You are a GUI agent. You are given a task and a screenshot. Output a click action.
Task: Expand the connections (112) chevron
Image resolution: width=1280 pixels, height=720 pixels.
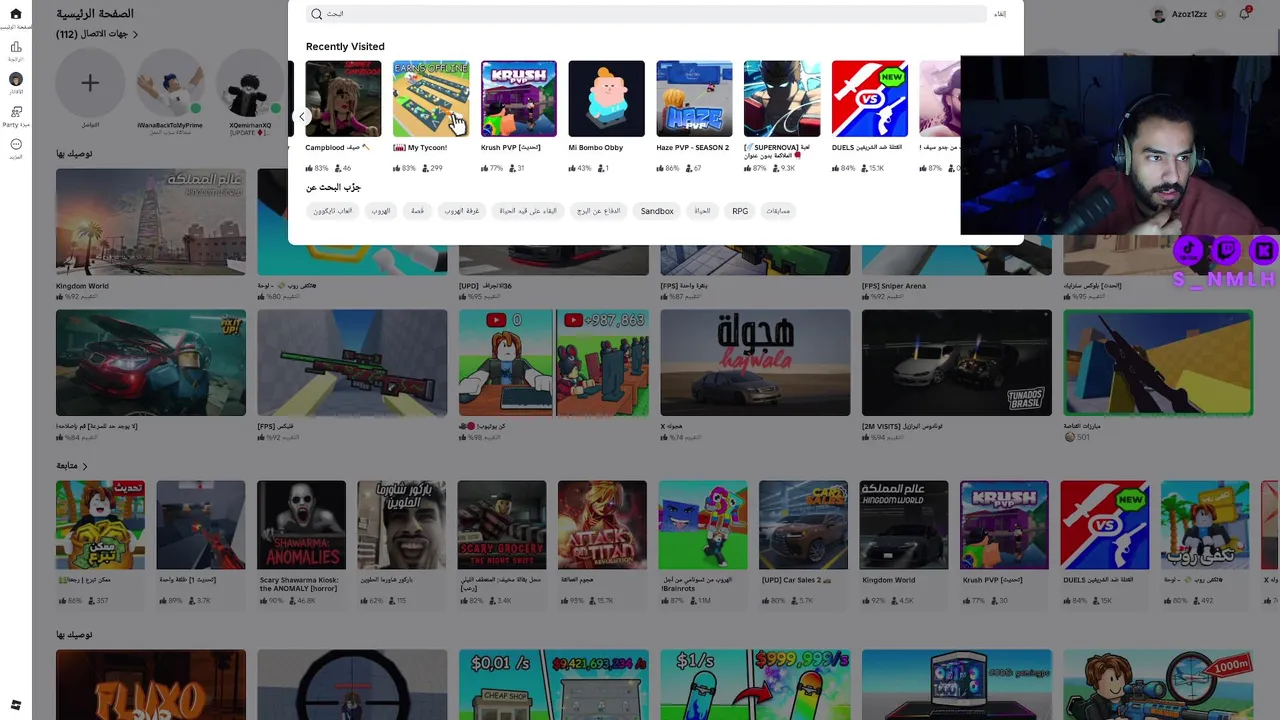135,35
